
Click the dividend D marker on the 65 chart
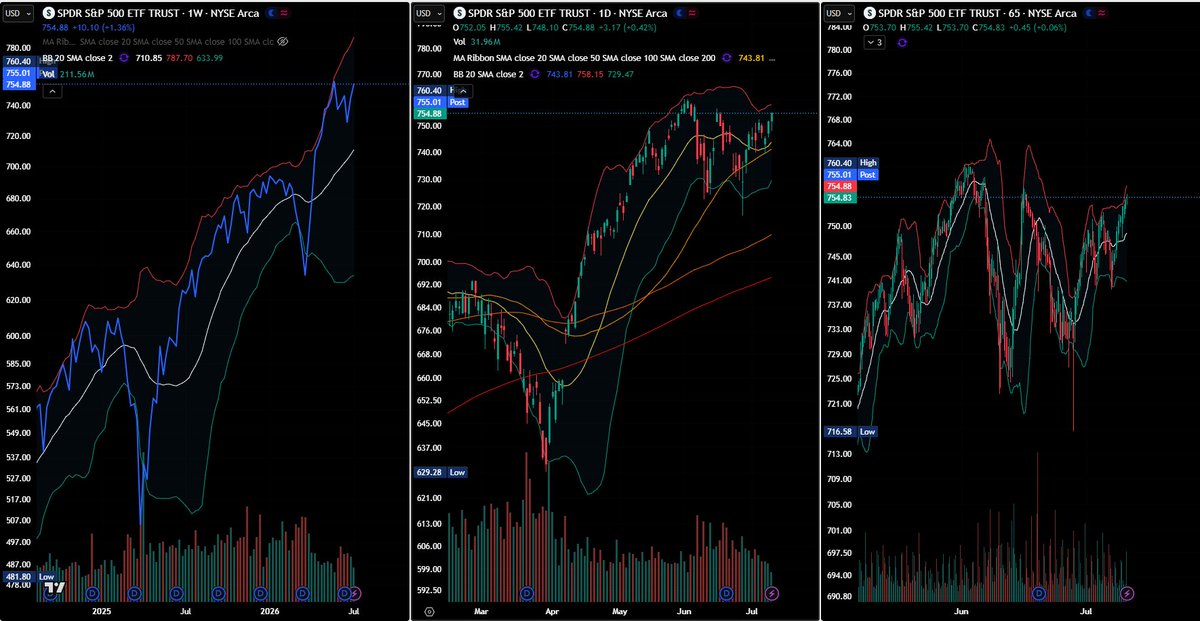[x=1039, y=594]
